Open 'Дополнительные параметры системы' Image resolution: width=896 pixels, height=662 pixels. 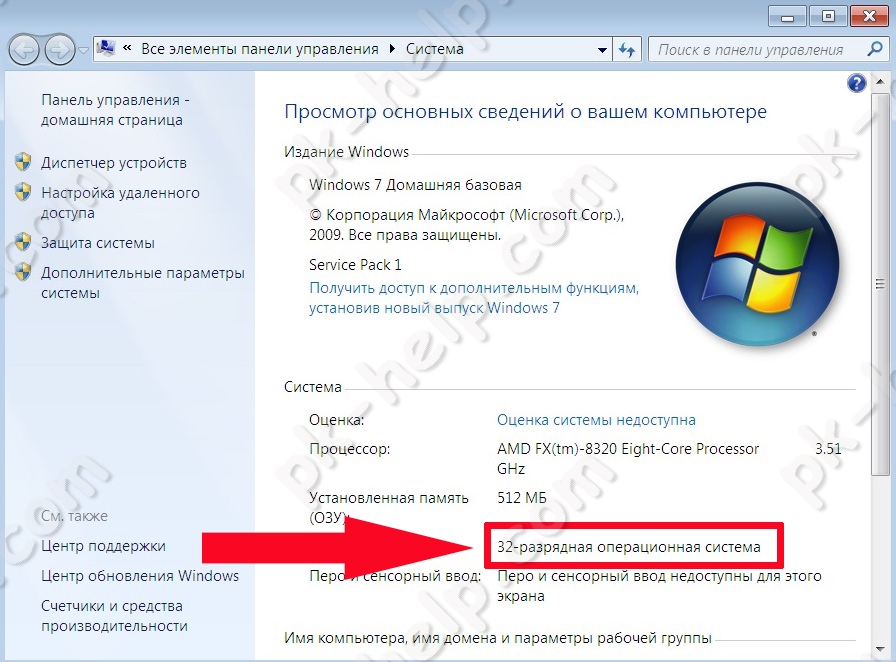(x=143, y=282)
